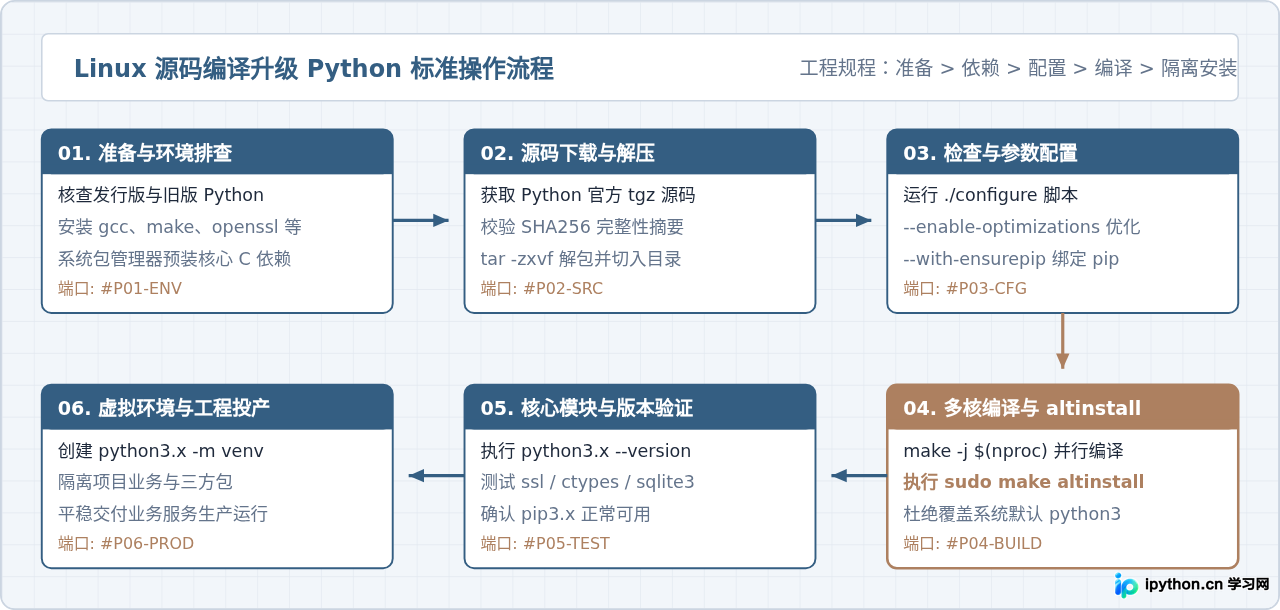Screen dimensions: 1280x610
Task: Click the line '--with-ensurepip 绑定 pip'
Action: (x=1012, y=259)
